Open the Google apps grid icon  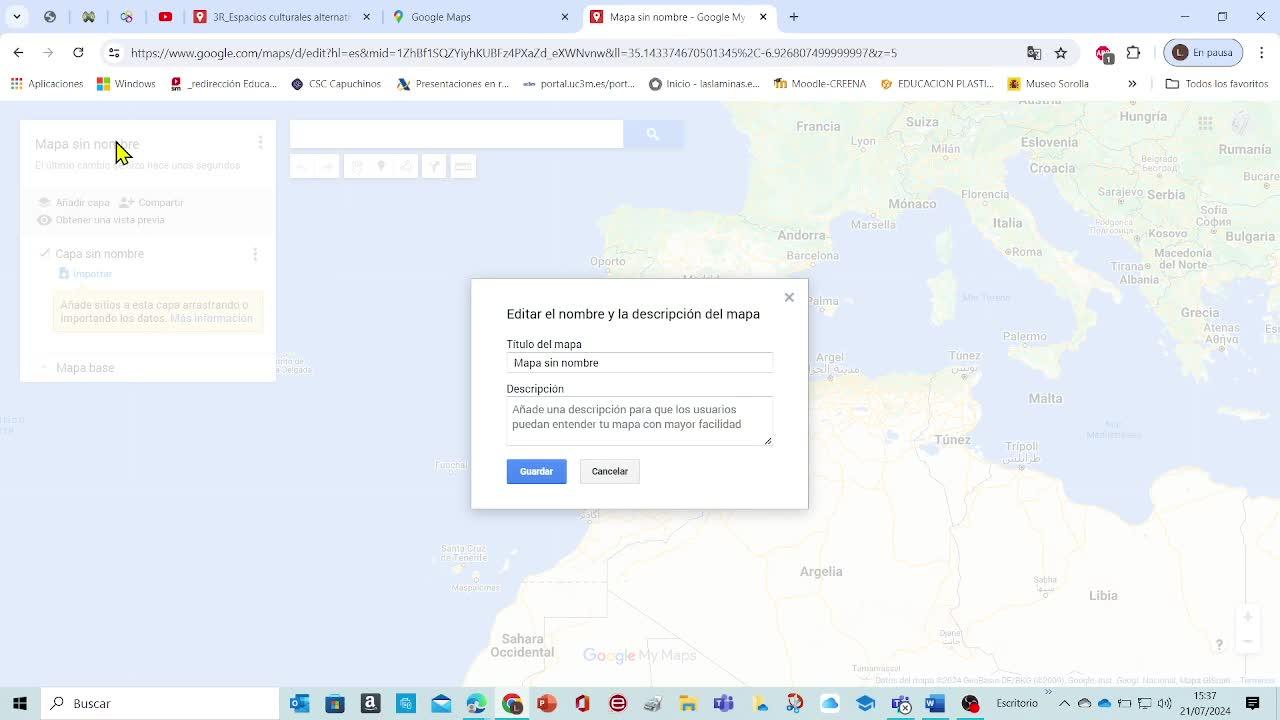pyautogui.click(x=1205, y=124)
